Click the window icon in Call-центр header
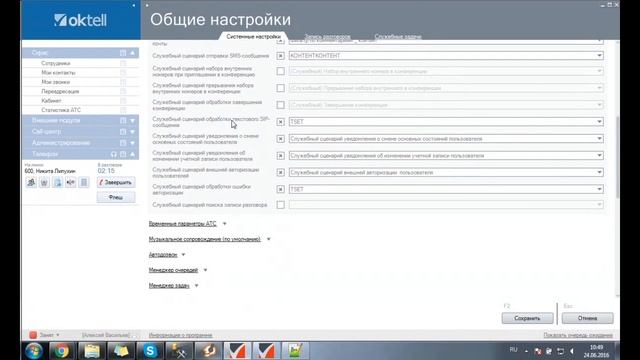 123,132
